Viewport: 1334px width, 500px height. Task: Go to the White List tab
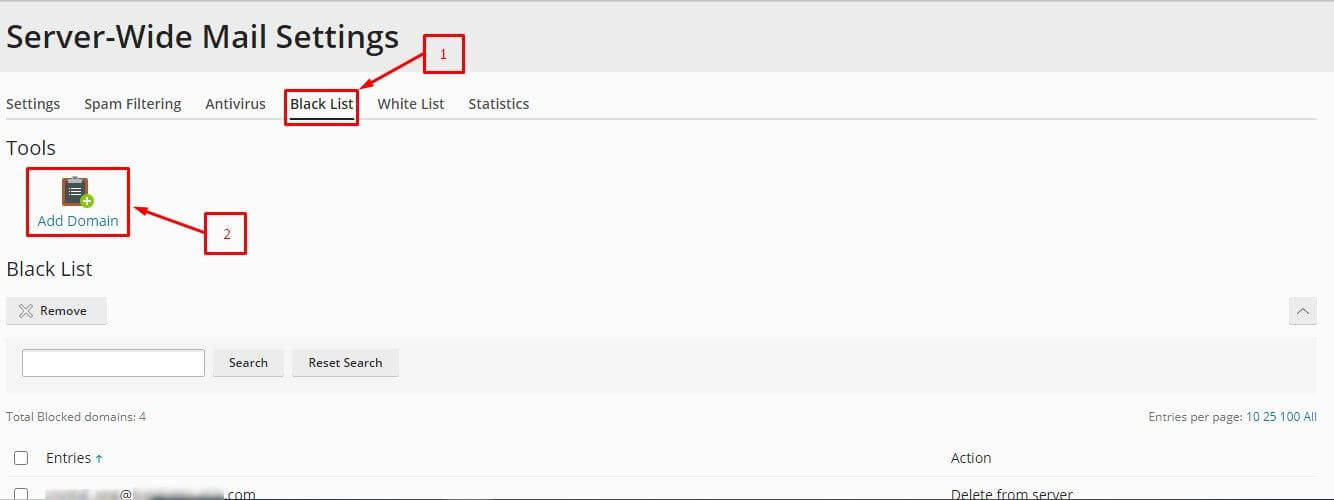coord(411,104)
